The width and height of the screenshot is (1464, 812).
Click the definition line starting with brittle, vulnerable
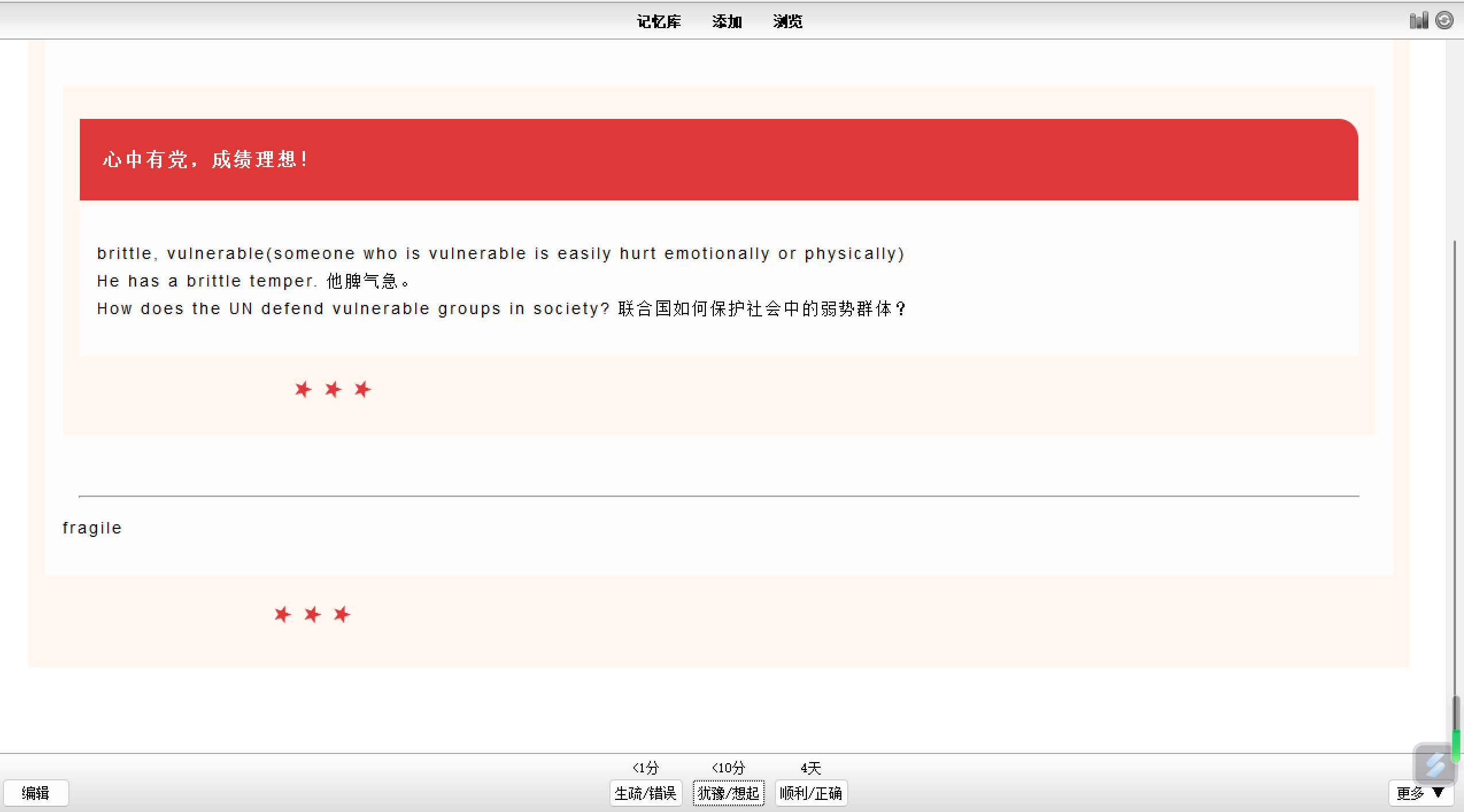point(501,253)
